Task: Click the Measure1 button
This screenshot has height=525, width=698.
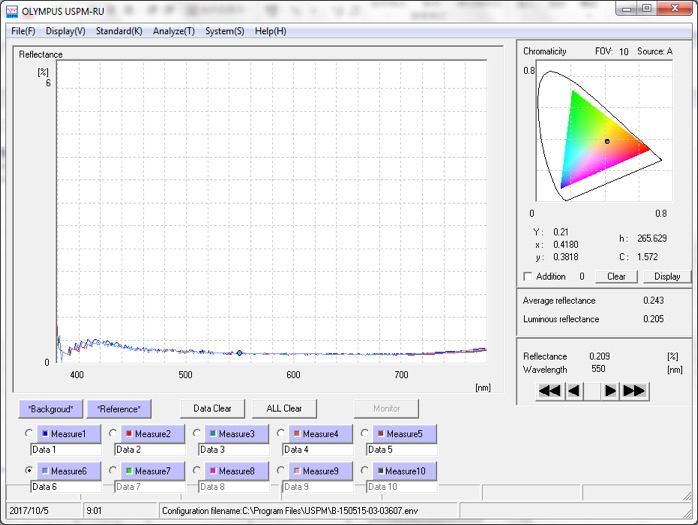Action: click(70, 434)
